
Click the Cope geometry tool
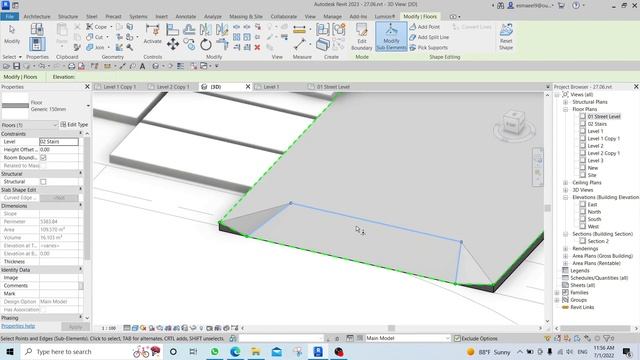pos(97,27)
